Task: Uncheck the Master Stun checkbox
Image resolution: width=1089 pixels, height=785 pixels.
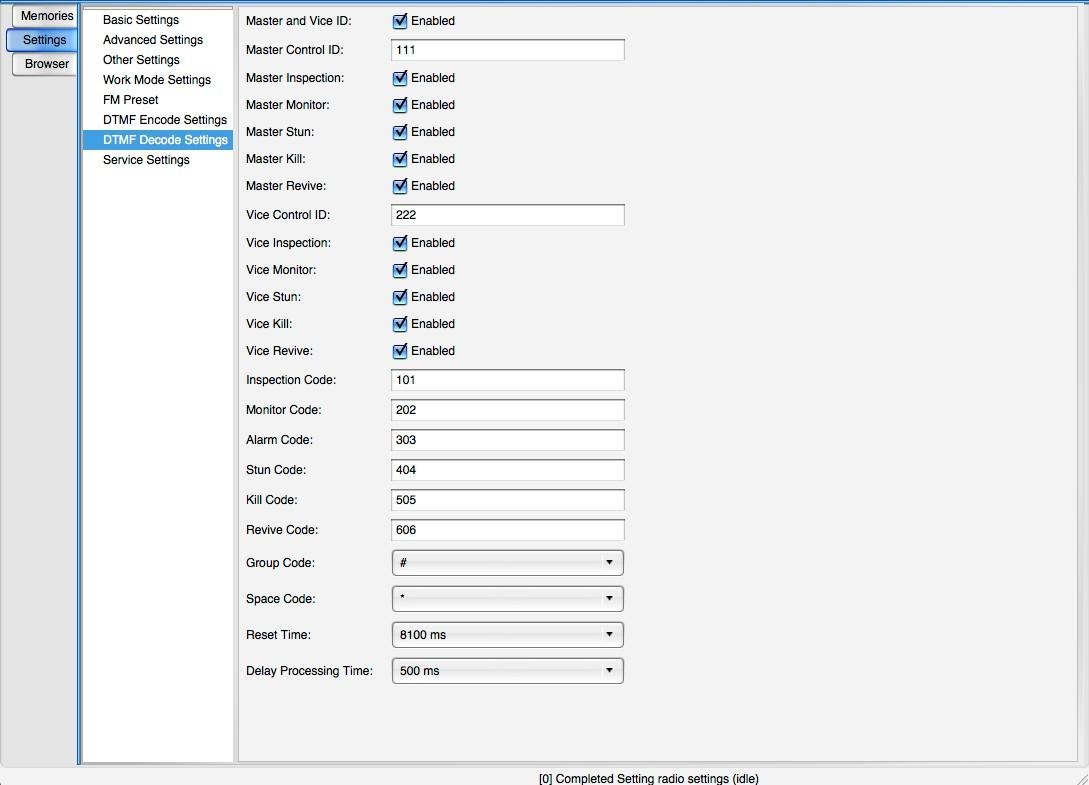Action: pyautogui.click(x=400, y=132)
